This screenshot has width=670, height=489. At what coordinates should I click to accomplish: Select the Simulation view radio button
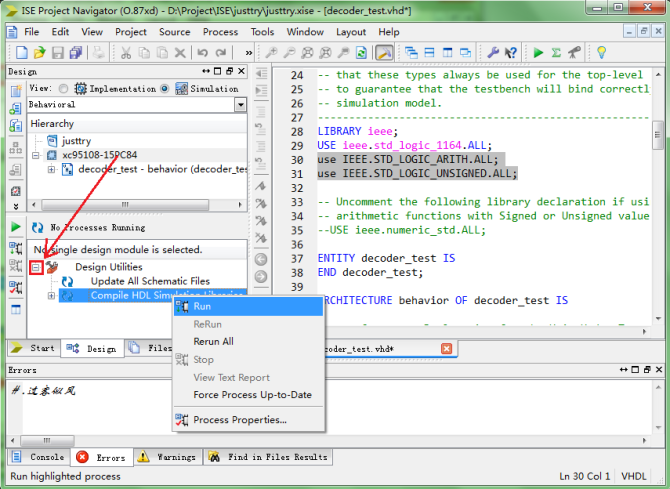click(x=165, y=88)
